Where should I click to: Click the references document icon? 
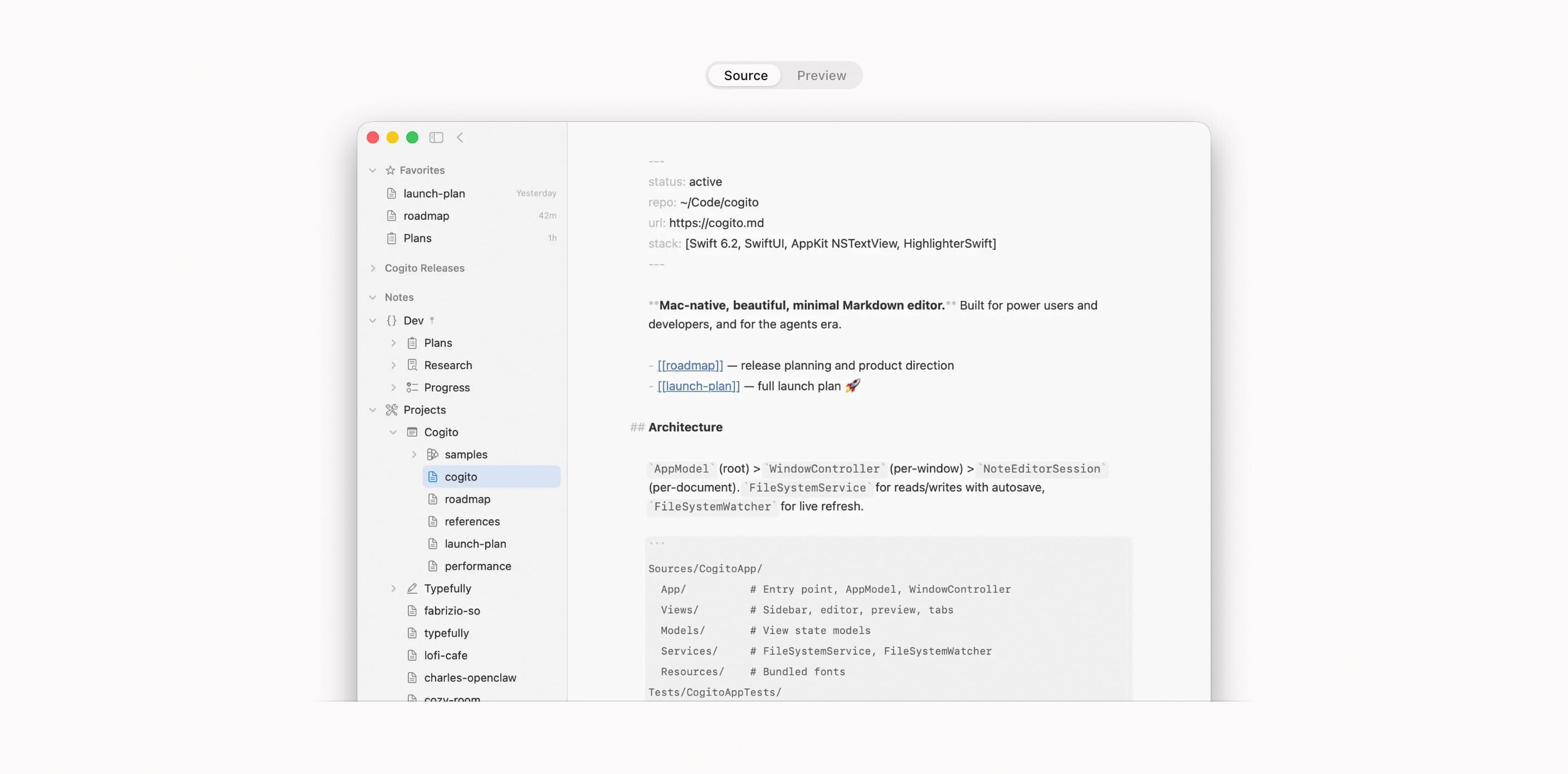(x=432, y=522)
